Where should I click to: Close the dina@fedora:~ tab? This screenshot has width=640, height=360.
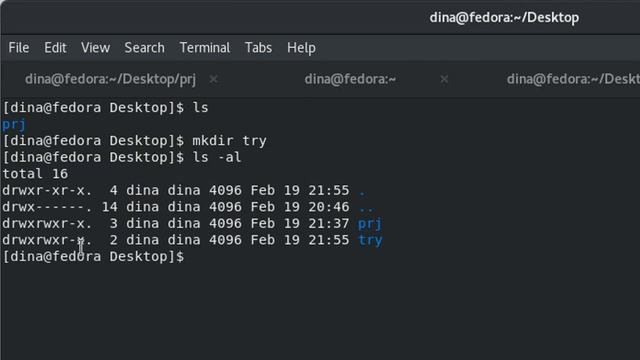pyautogui.click(x=444, y=79)
